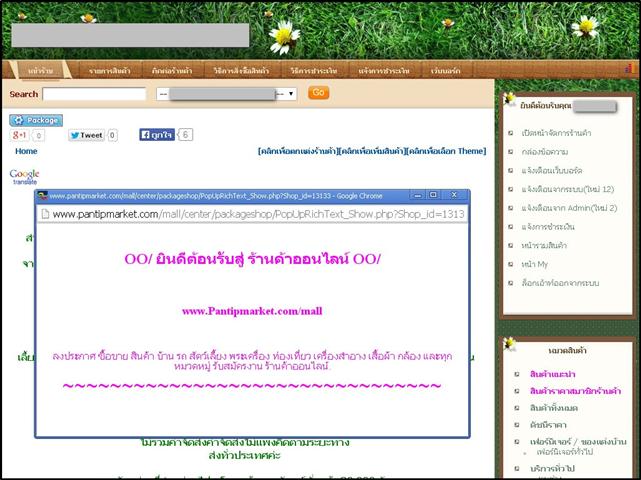Click the chart icon at nav bar right end
641x480 pixels.
pos(630,68)
